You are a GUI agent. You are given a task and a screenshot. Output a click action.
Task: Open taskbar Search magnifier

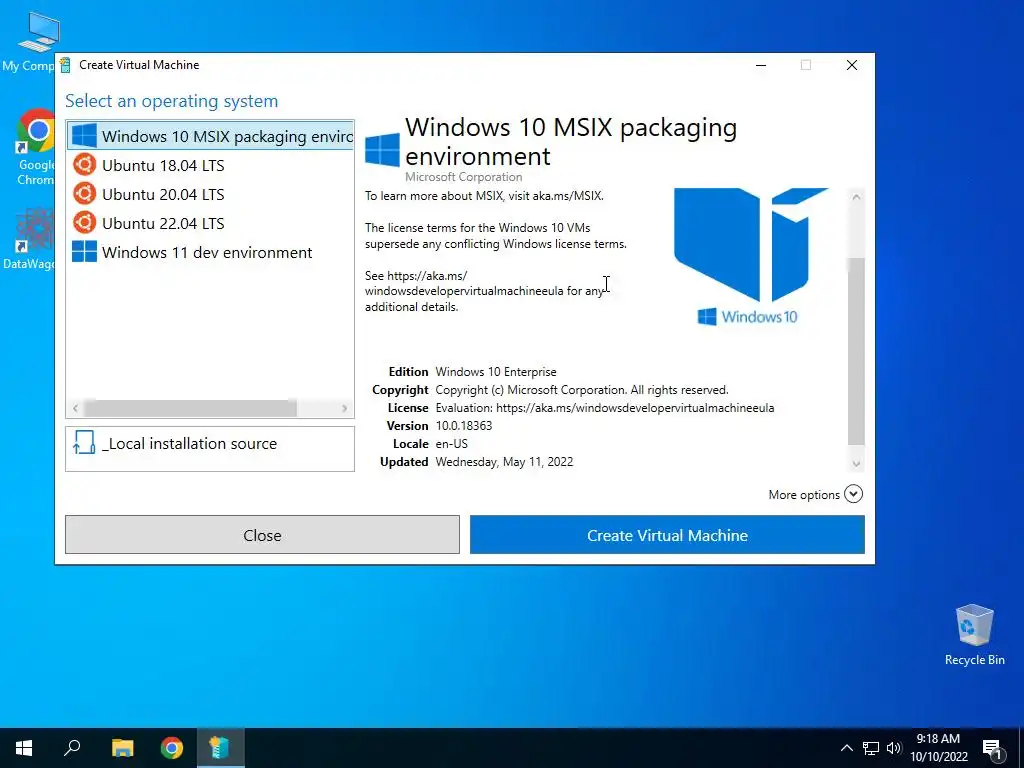pyautogui.click(x=72, y=748)
